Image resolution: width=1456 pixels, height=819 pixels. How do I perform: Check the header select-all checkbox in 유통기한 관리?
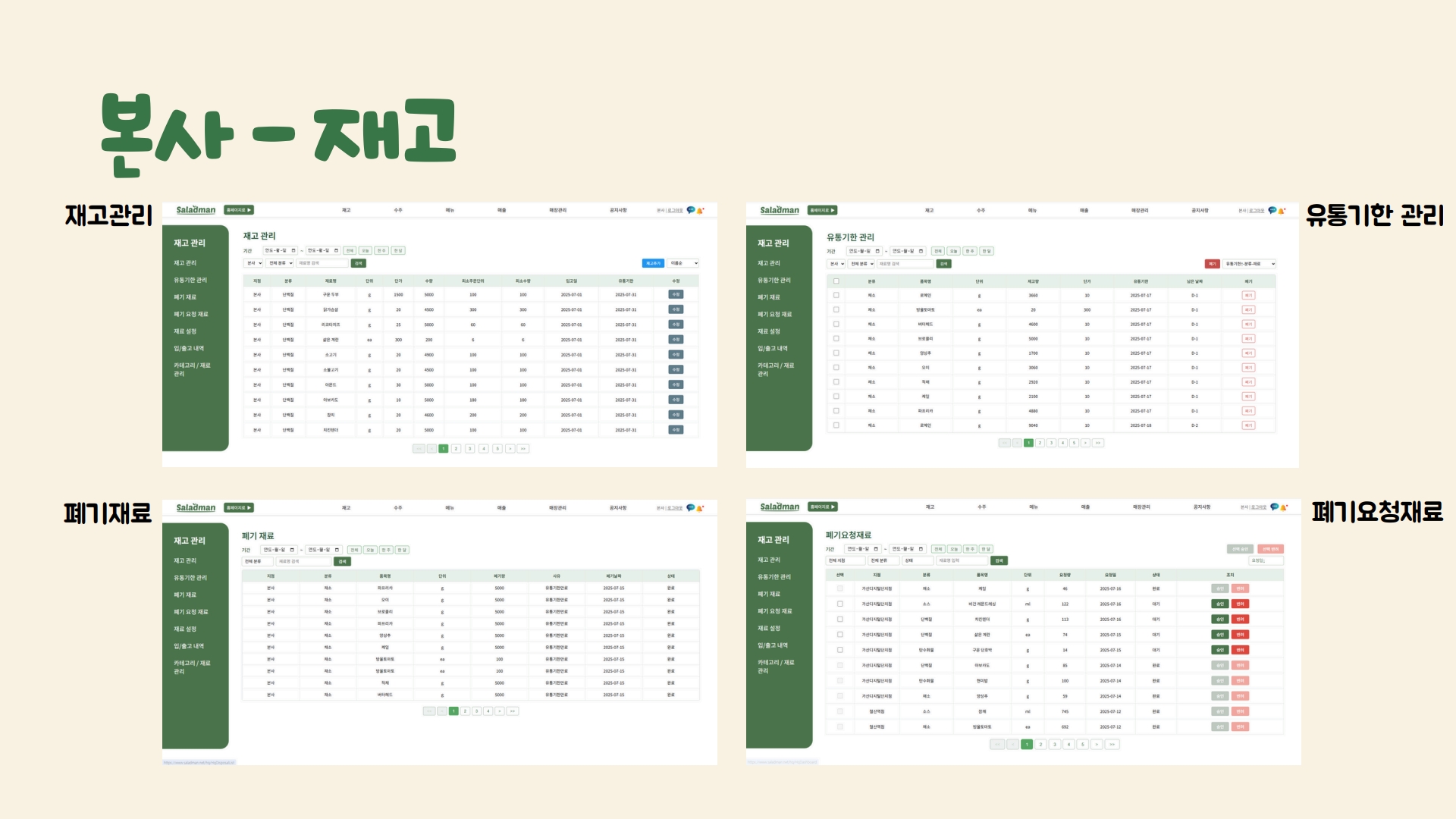coord(836,281)
